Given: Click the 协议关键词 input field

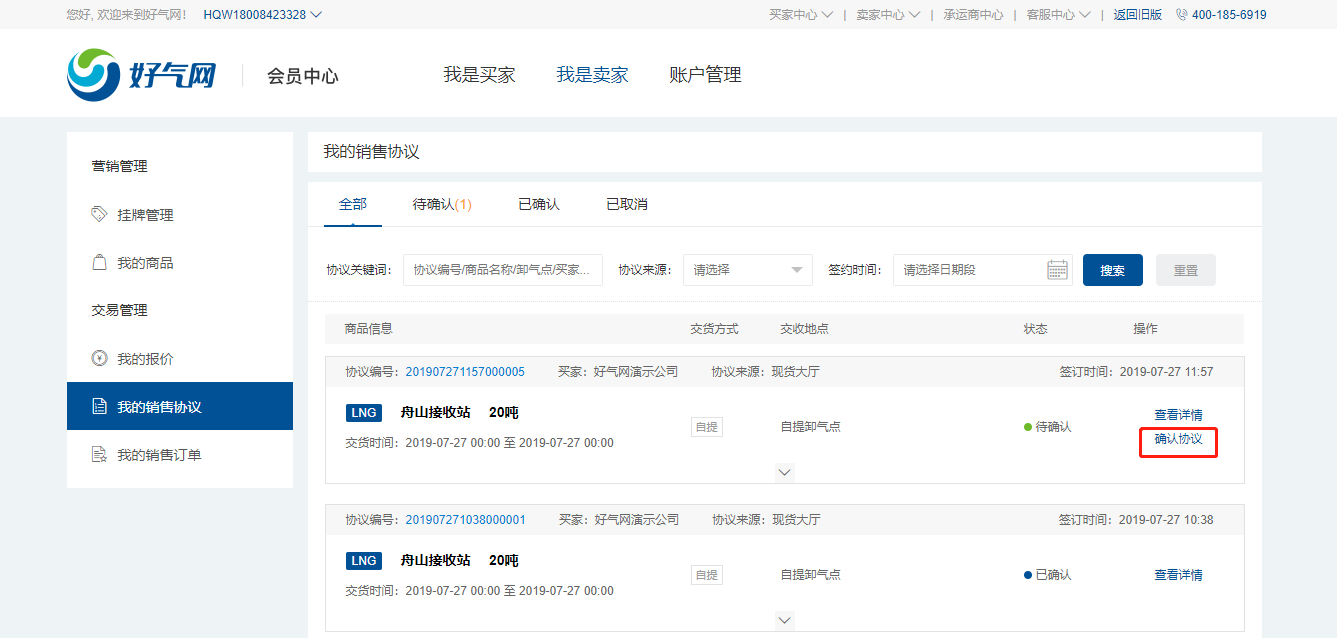Looking at the screenshot, I should pyautogui.click(x=502, y=270).
